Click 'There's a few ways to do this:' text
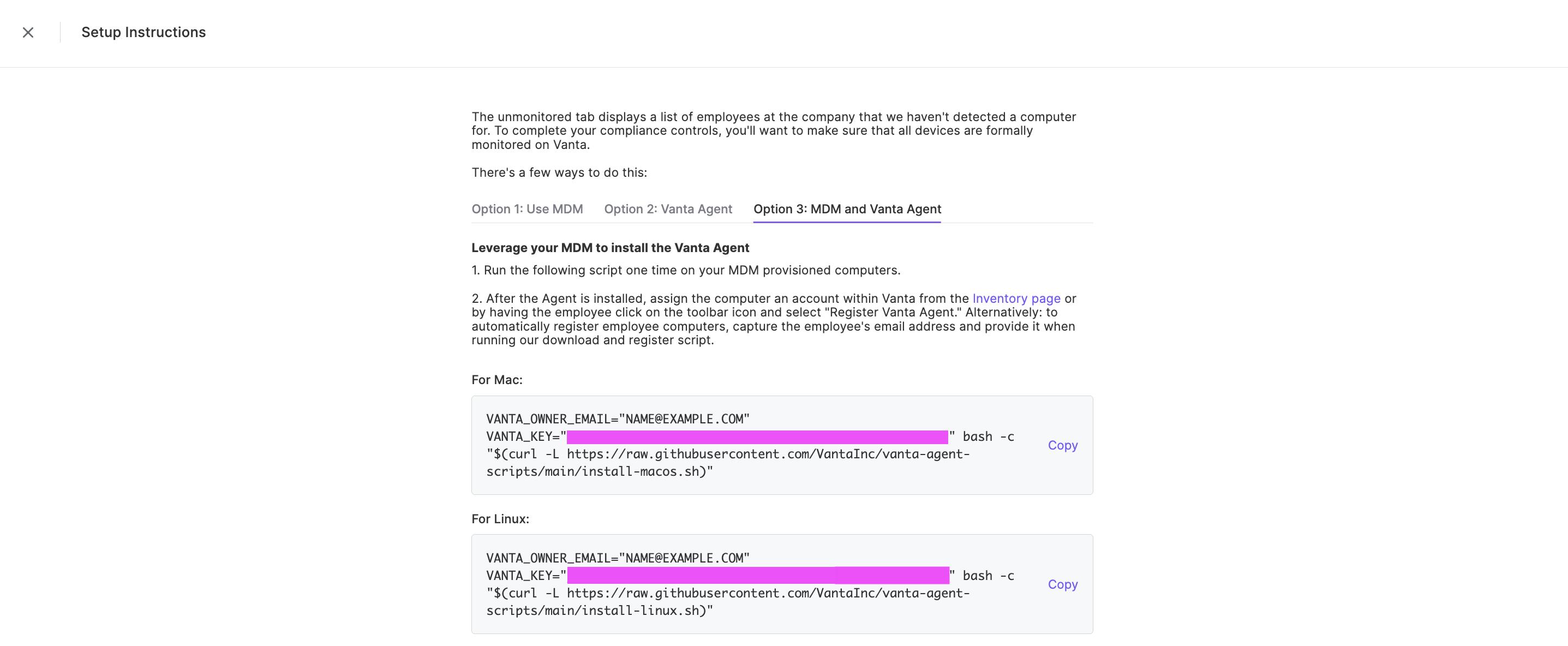The image size is (1568, 646). coord(559,172)
